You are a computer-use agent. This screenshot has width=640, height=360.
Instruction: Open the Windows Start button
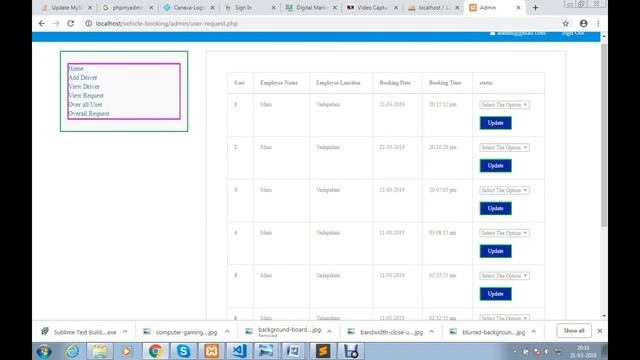(44, 351)
